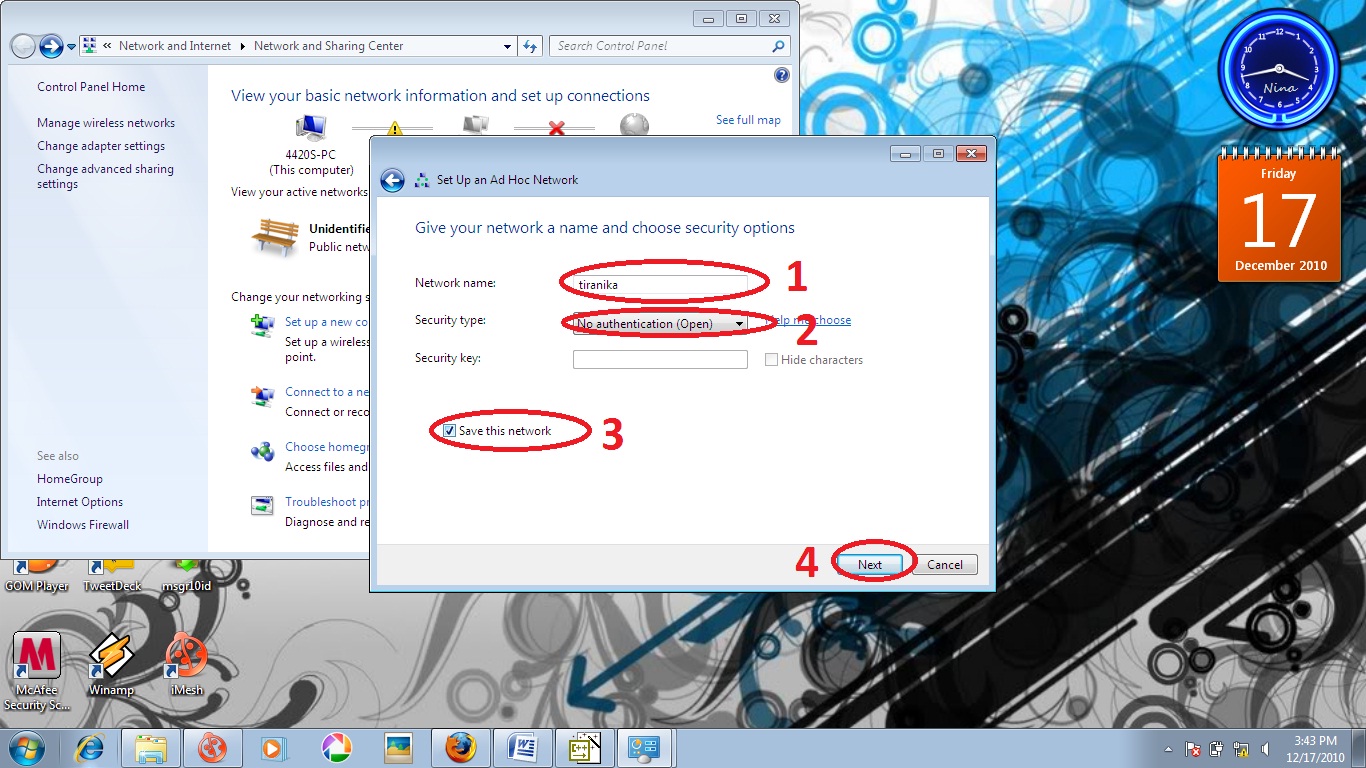Click the Search Control Panel magnifier icon

click(778, 46)
